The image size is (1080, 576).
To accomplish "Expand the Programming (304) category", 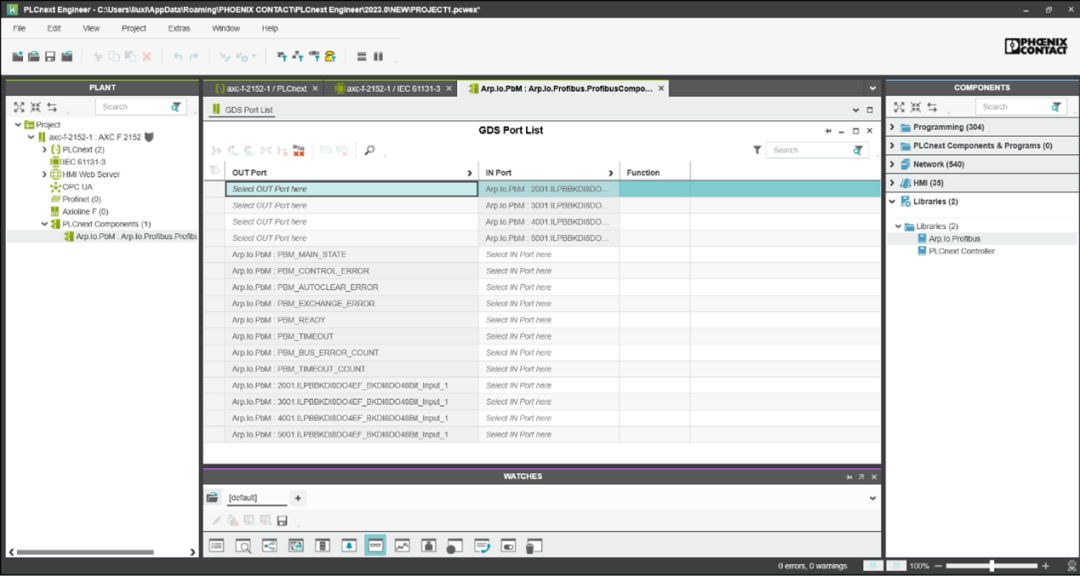I will 892,128.
